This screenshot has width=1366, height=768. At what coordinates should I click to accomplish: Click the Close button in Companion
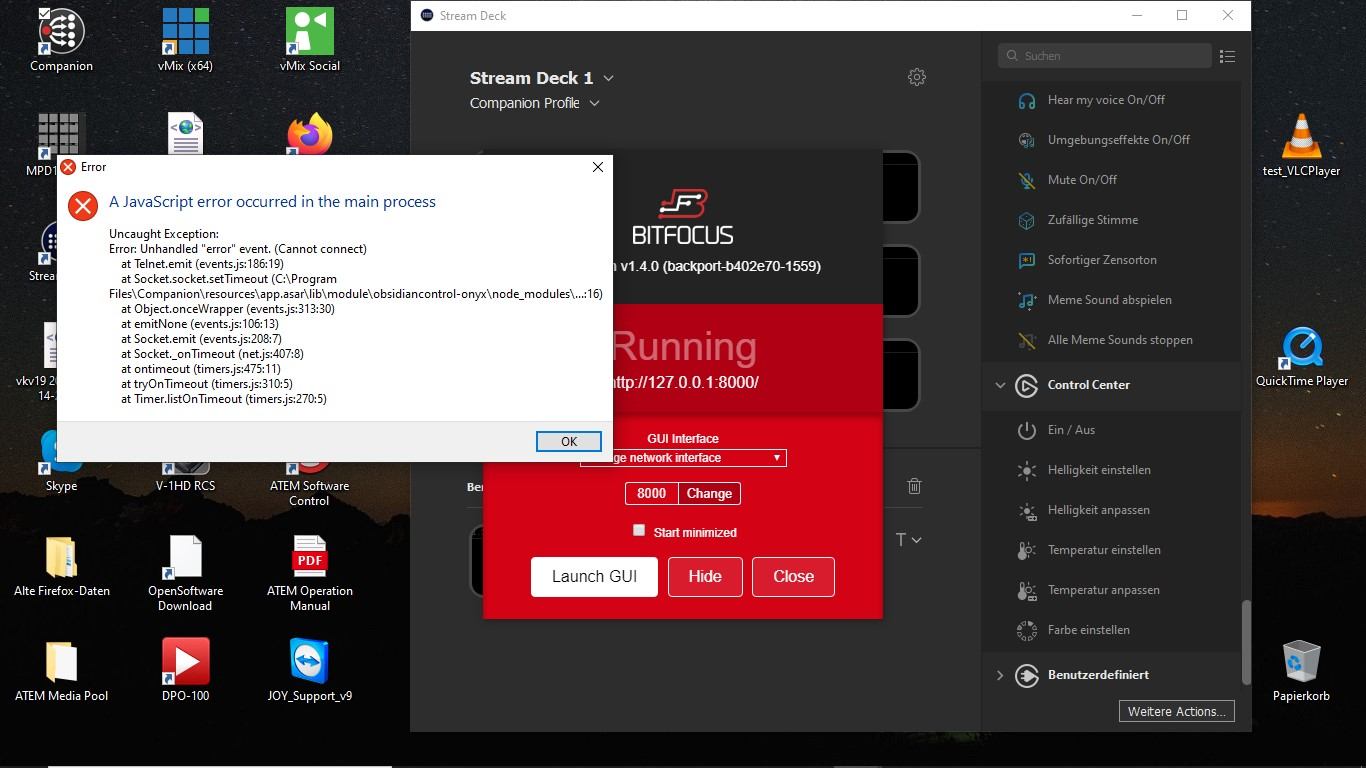point(793,577)
